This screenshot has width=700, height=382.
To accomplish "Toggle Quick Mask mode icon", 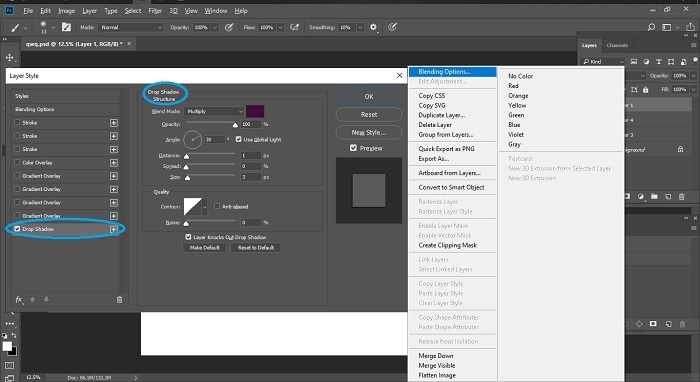I will pos(9,365).
